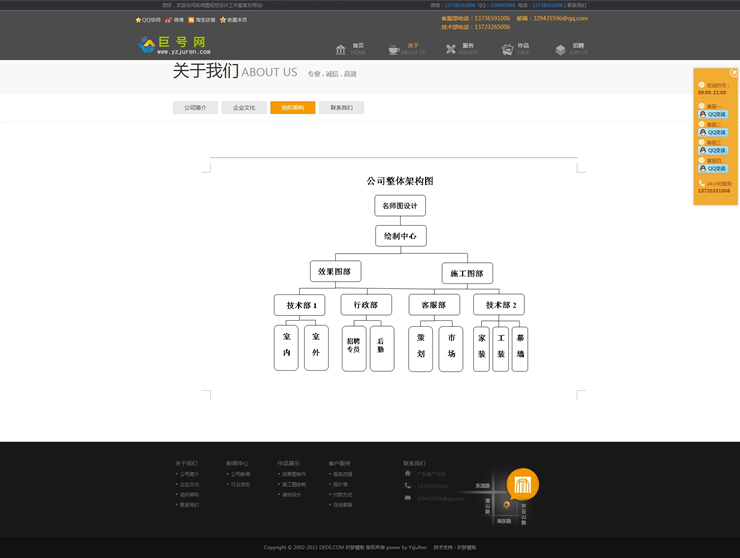Click 收藏本页 to bookmark the page
The image size is (740, 558).
tap(233, 20)
